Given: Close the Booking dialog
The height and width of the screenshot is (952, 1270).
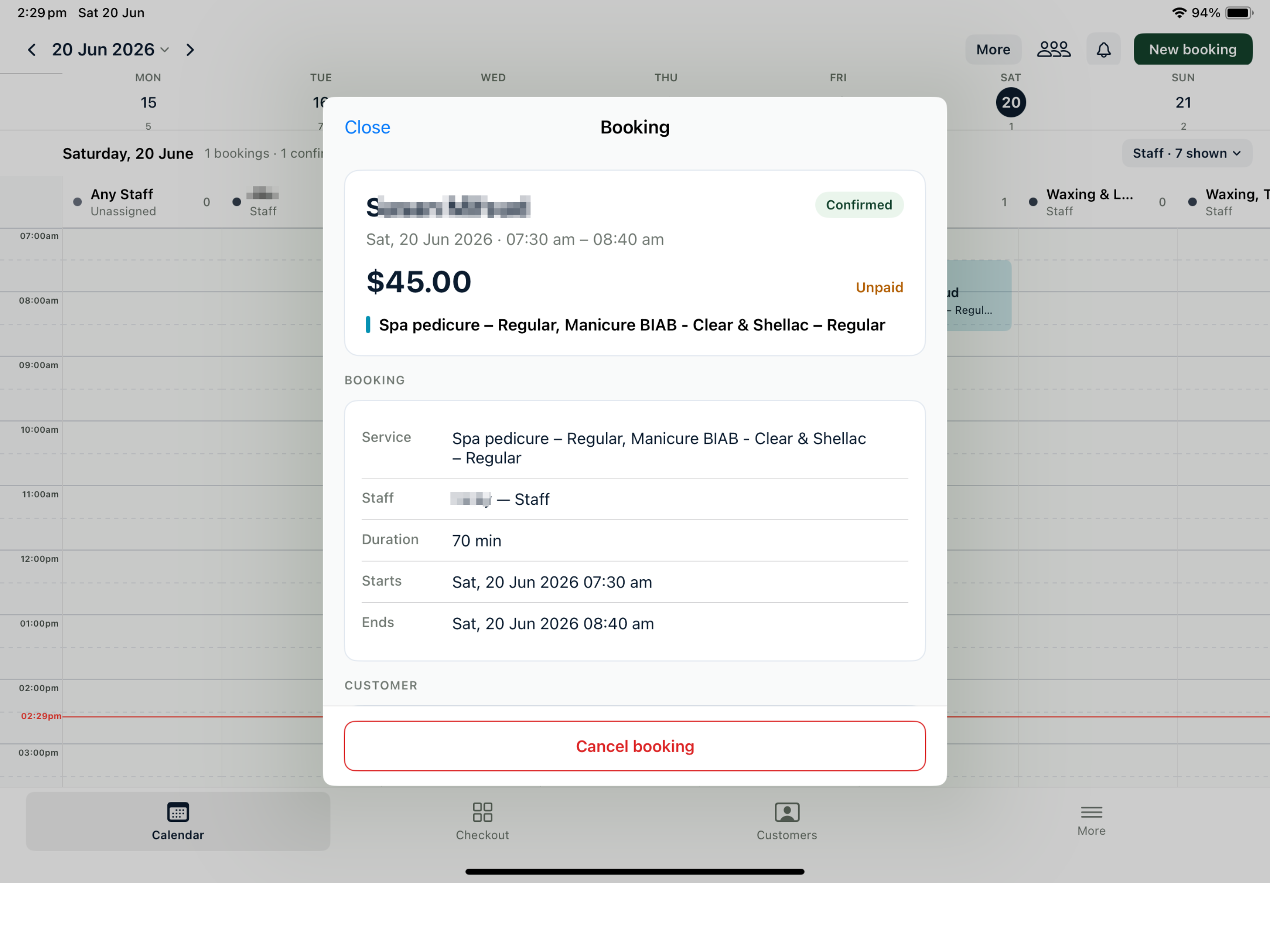Looking at the screenshot, I should 367,127.
